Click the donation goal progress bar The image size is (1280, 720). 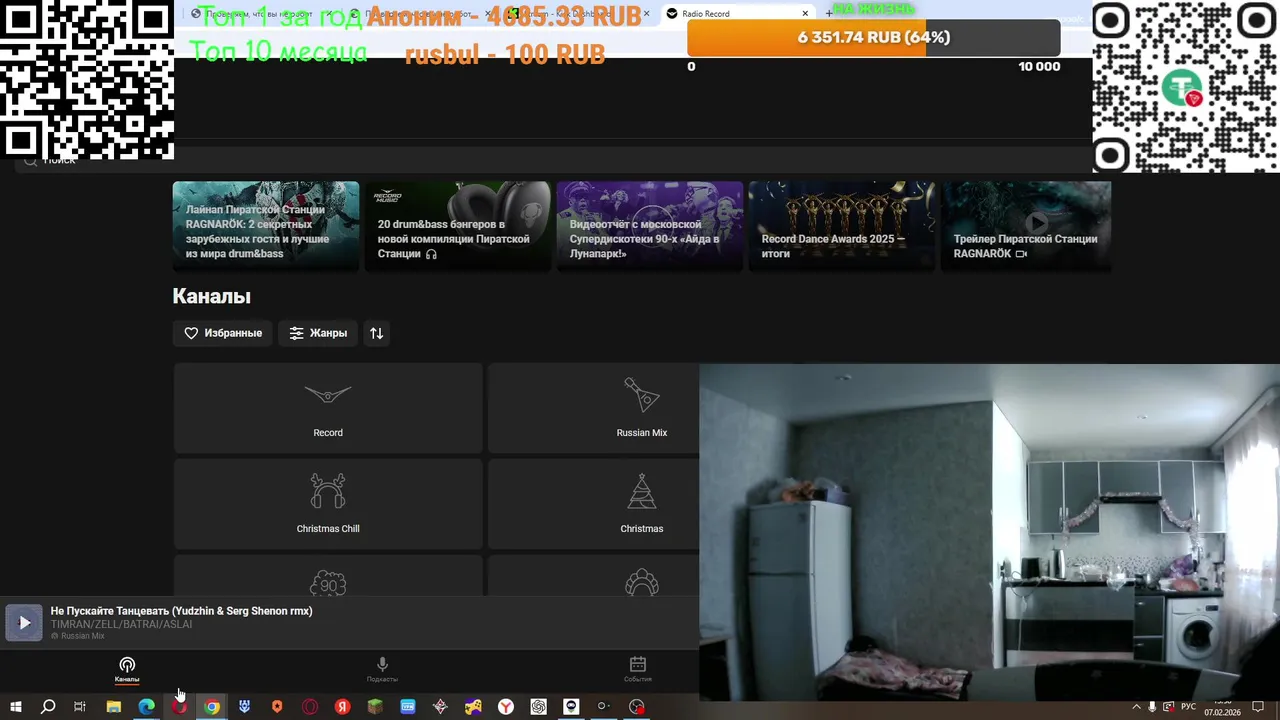click(x=874, y=38)
